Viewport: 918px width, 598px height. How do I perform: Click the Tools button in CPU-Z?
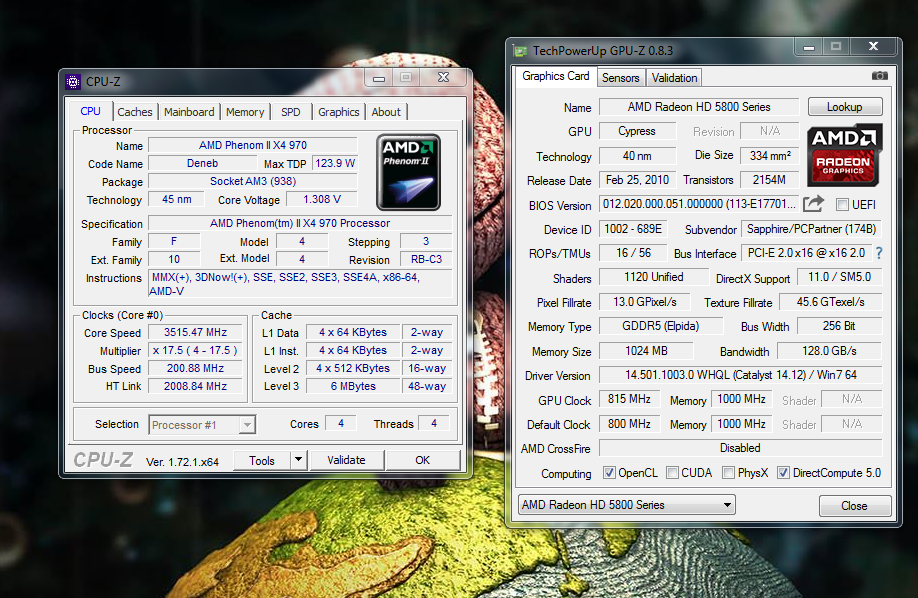(x=262, y=460)
